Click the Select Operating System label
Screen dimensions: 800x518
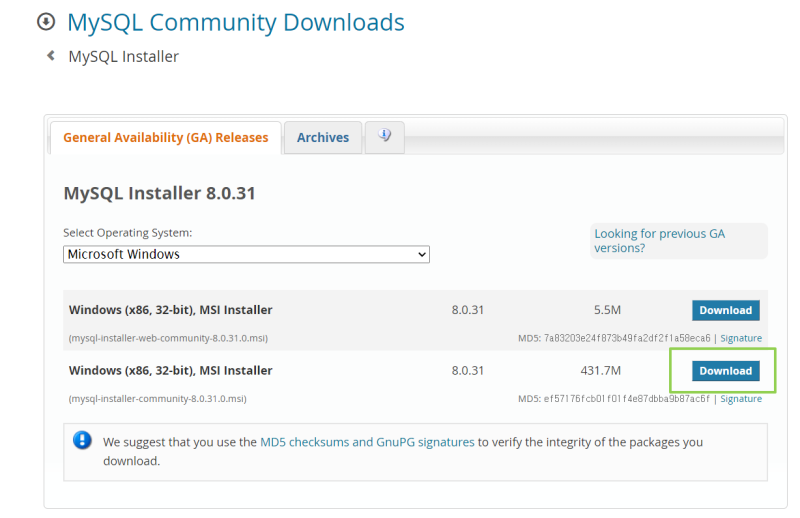coord(128,233)
